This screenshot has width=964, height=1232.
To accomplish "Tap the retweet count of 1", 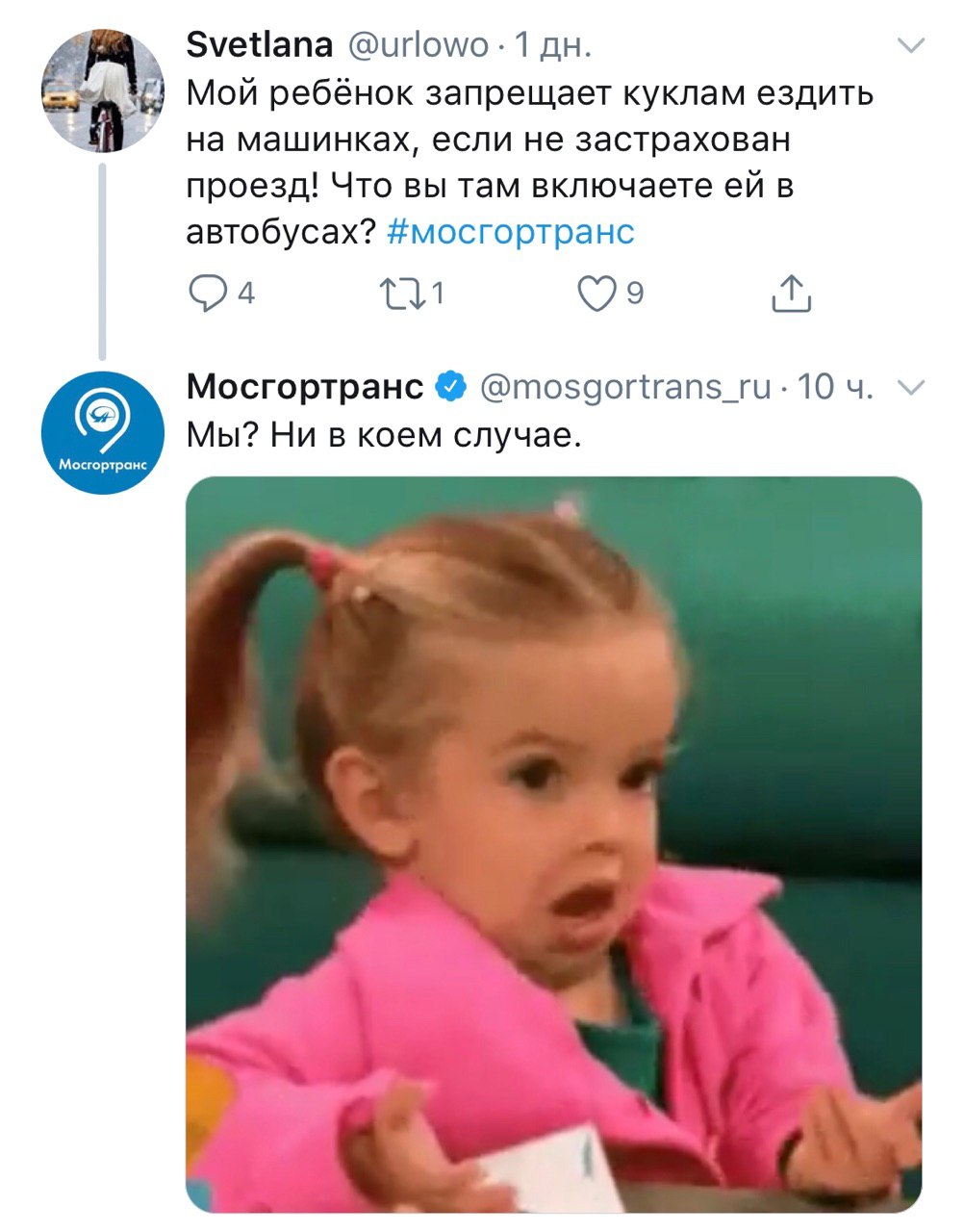I will pyautogui.click(x=437, y=294).
